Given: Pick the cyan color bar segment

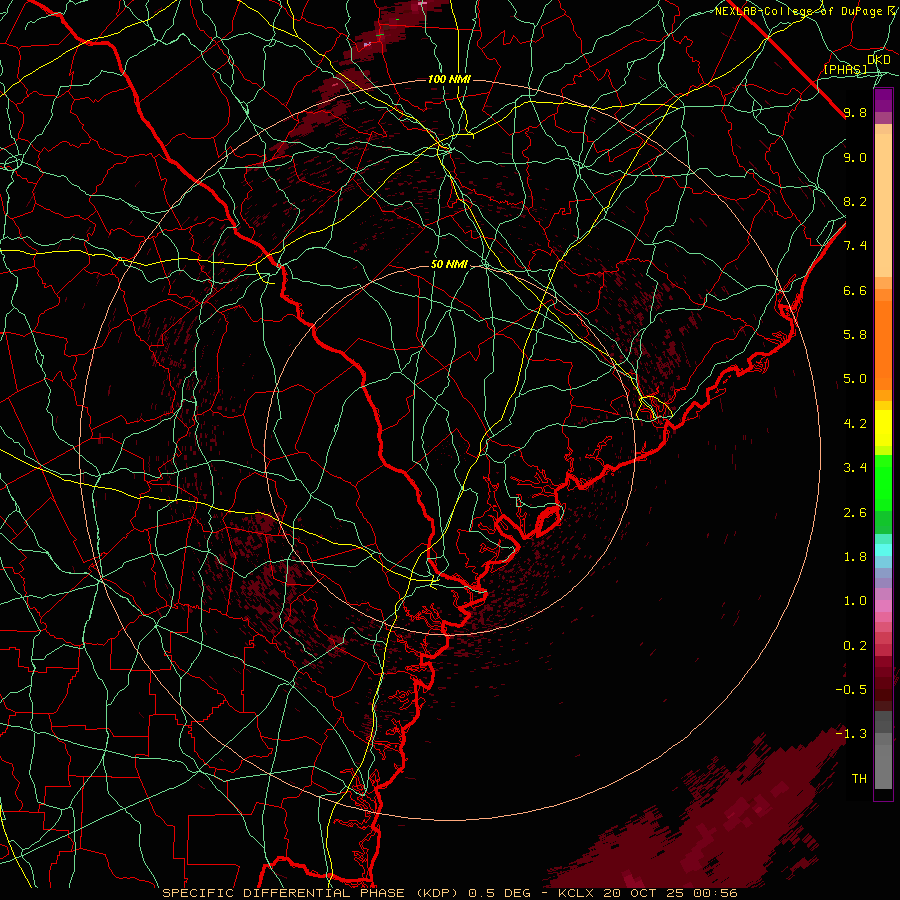Looking at the screenshot, I should (883, 550).
